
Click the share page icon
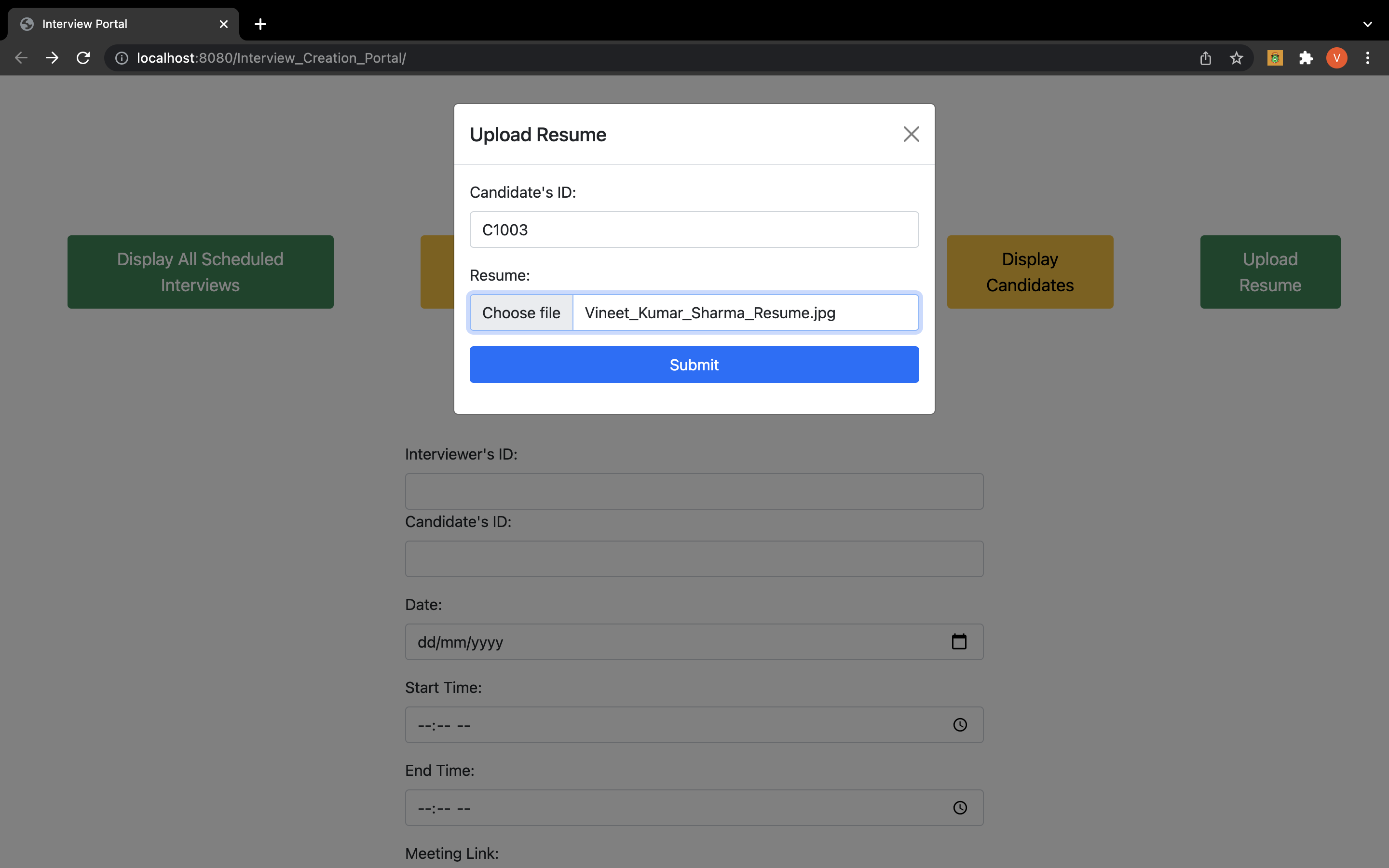[x=1205, y=58]
